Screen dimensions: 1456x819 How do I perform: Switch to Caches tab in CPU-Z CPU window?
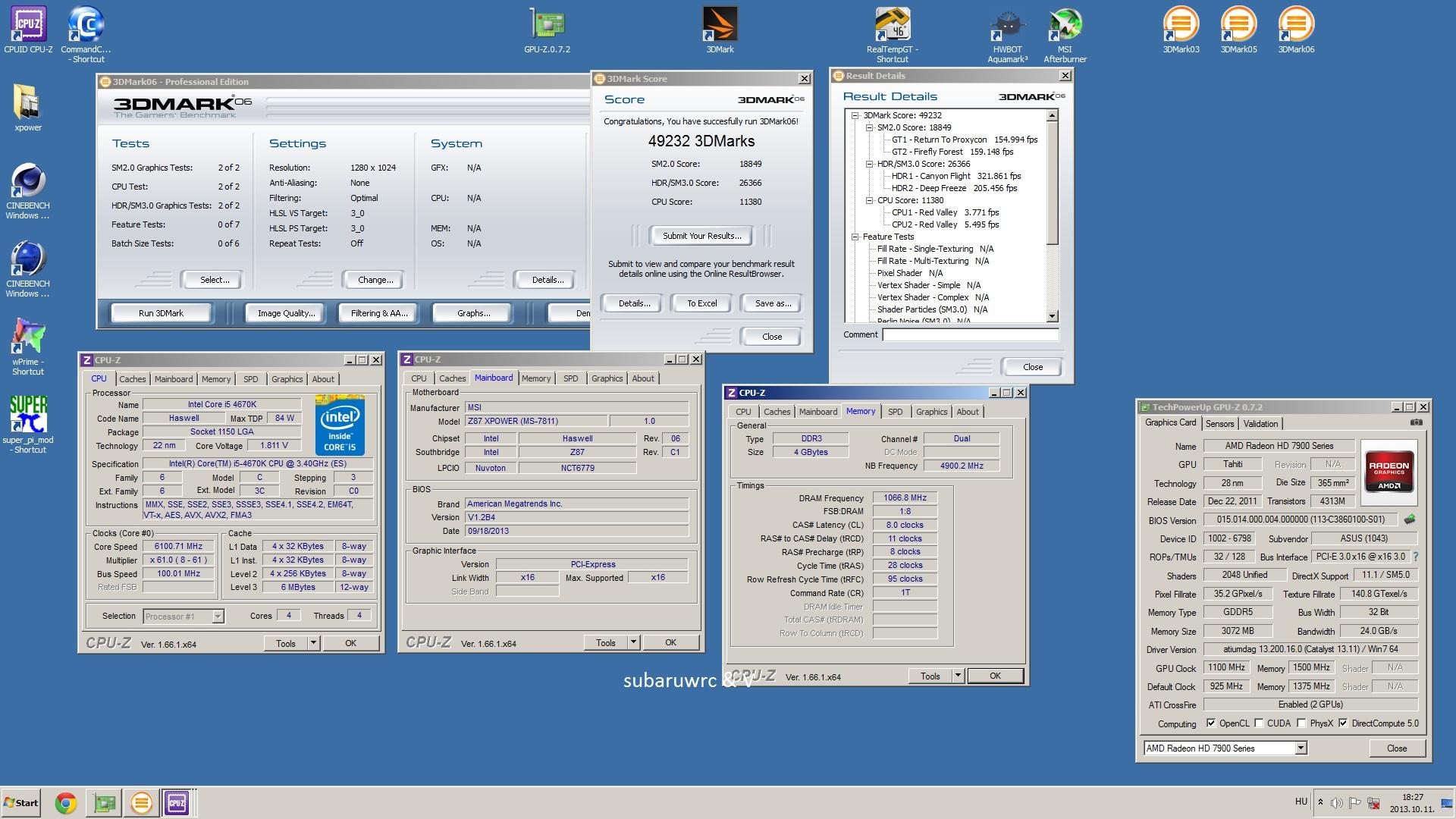[132, 379]
